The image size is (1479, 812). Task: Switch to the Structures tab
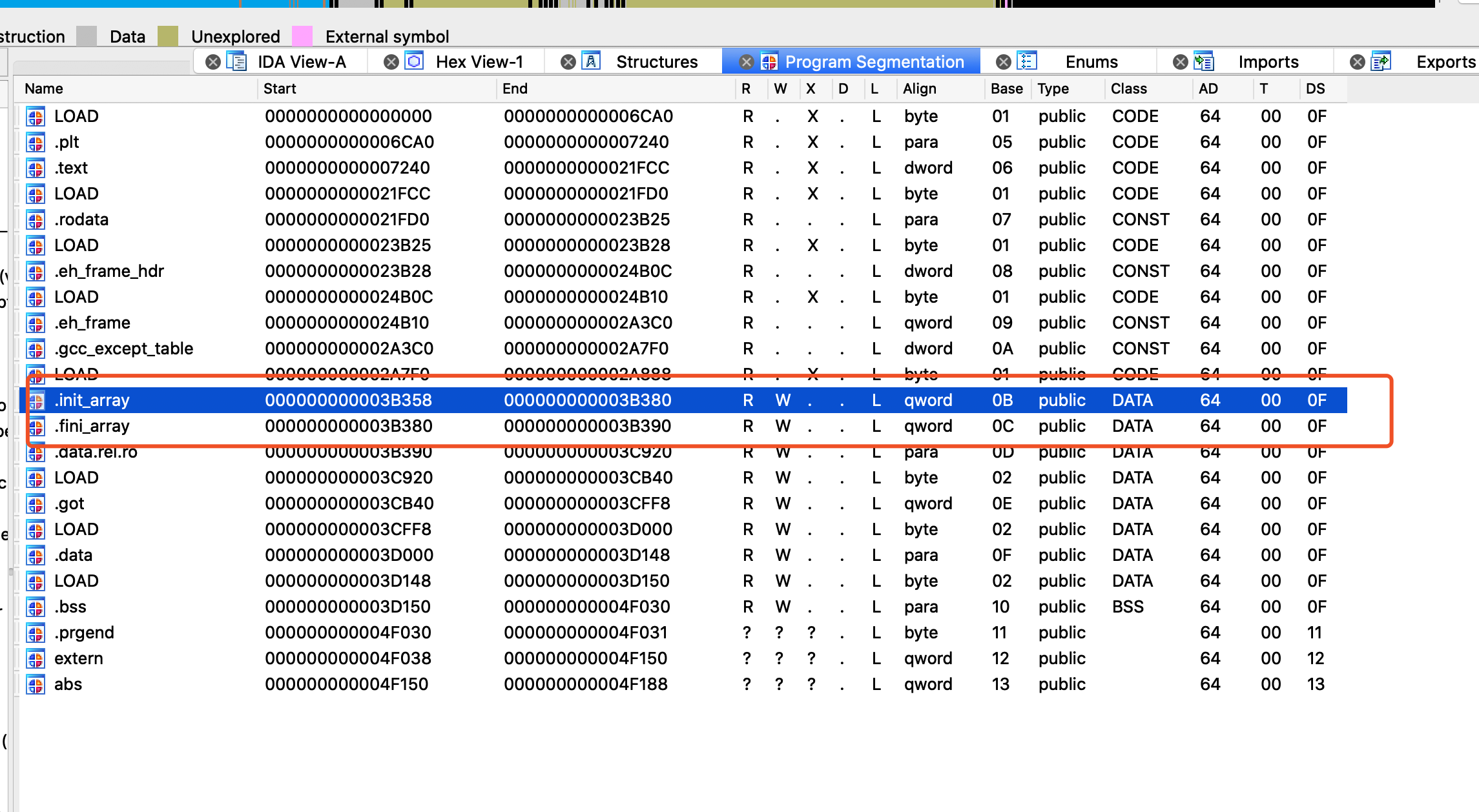(x=657, y=62)
